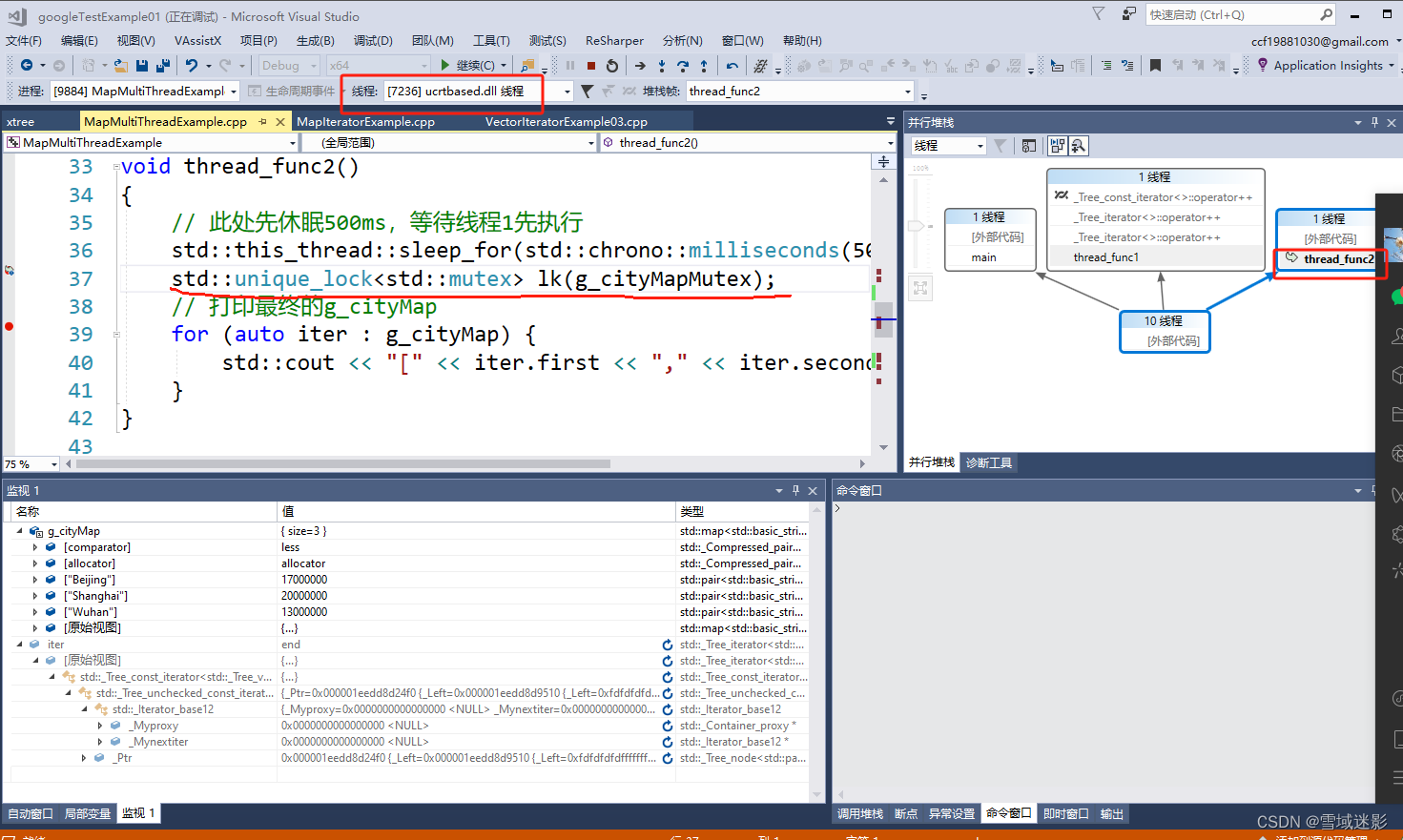
Task: Switch to 调用堆栈 tab
Action: [x=860, y=813]
